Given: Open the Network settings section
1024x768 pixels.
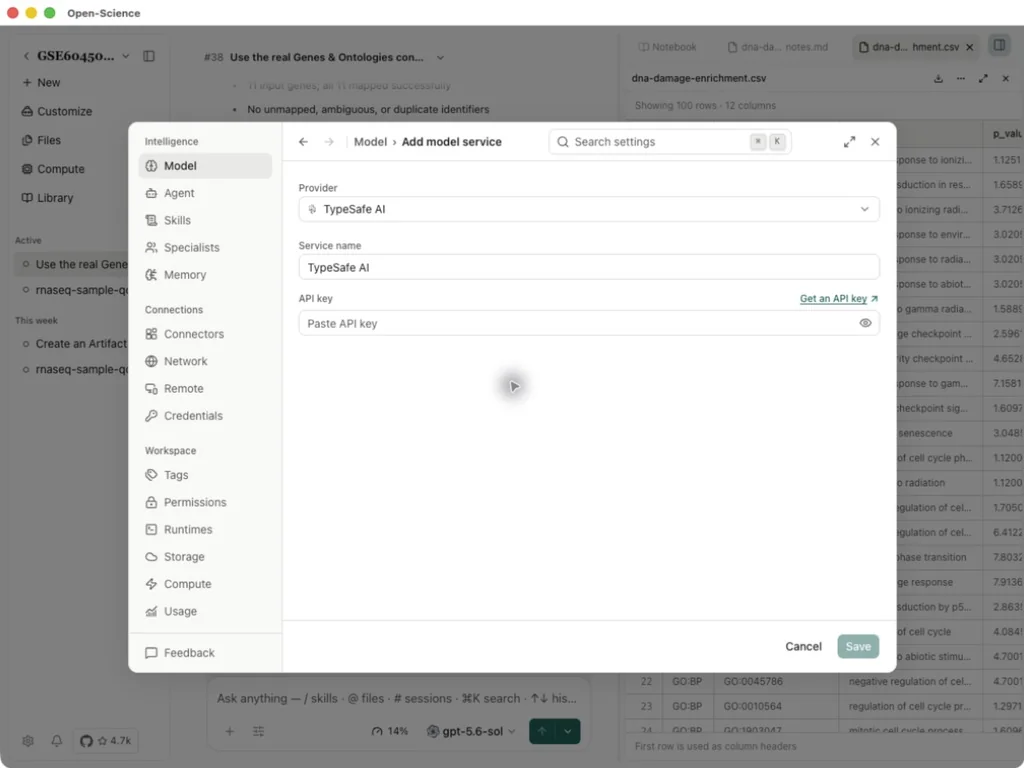Looking at the screenshot, I should tap(205, 361).
